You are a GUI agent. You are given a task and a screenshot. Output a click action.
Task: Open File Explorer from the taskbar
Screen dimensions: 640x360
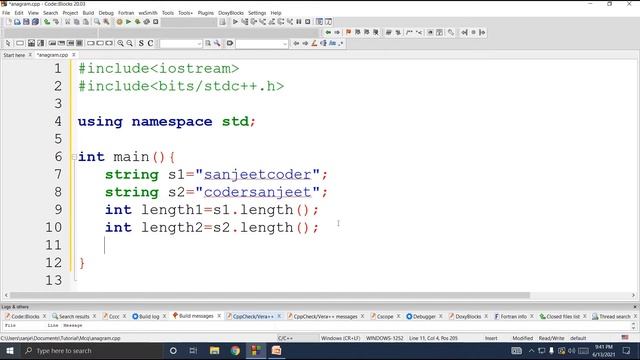pos(214,351)
